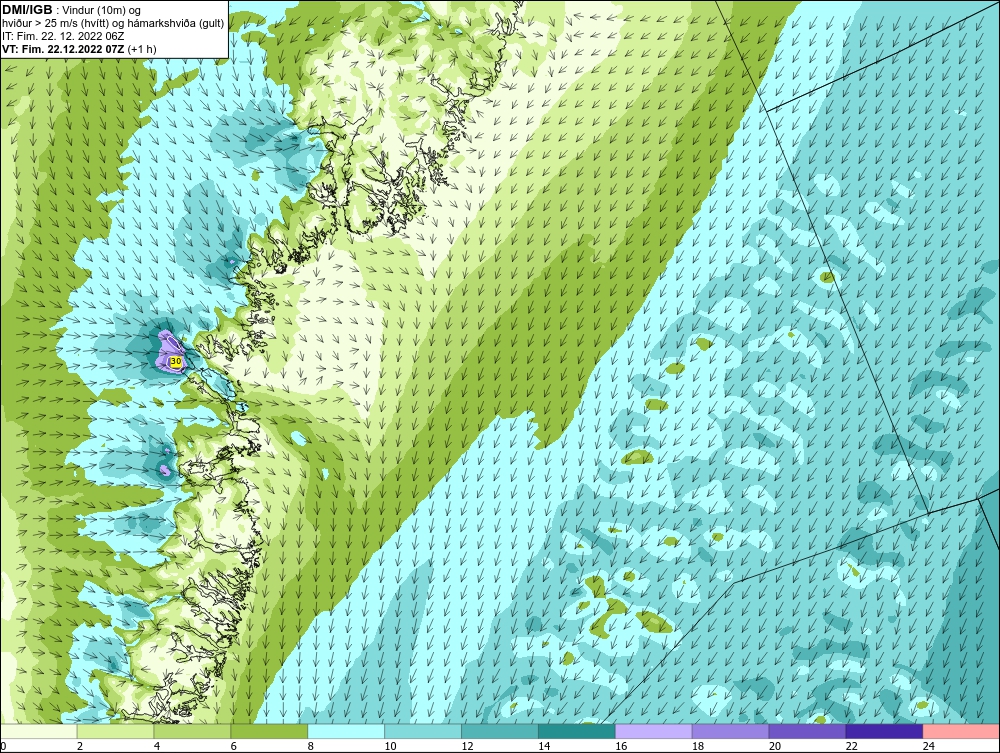This screenshot has height=753, width=1000.
Task: Click the 'hviður > 25 m/s' description line
Action: [x=114, y=24]
